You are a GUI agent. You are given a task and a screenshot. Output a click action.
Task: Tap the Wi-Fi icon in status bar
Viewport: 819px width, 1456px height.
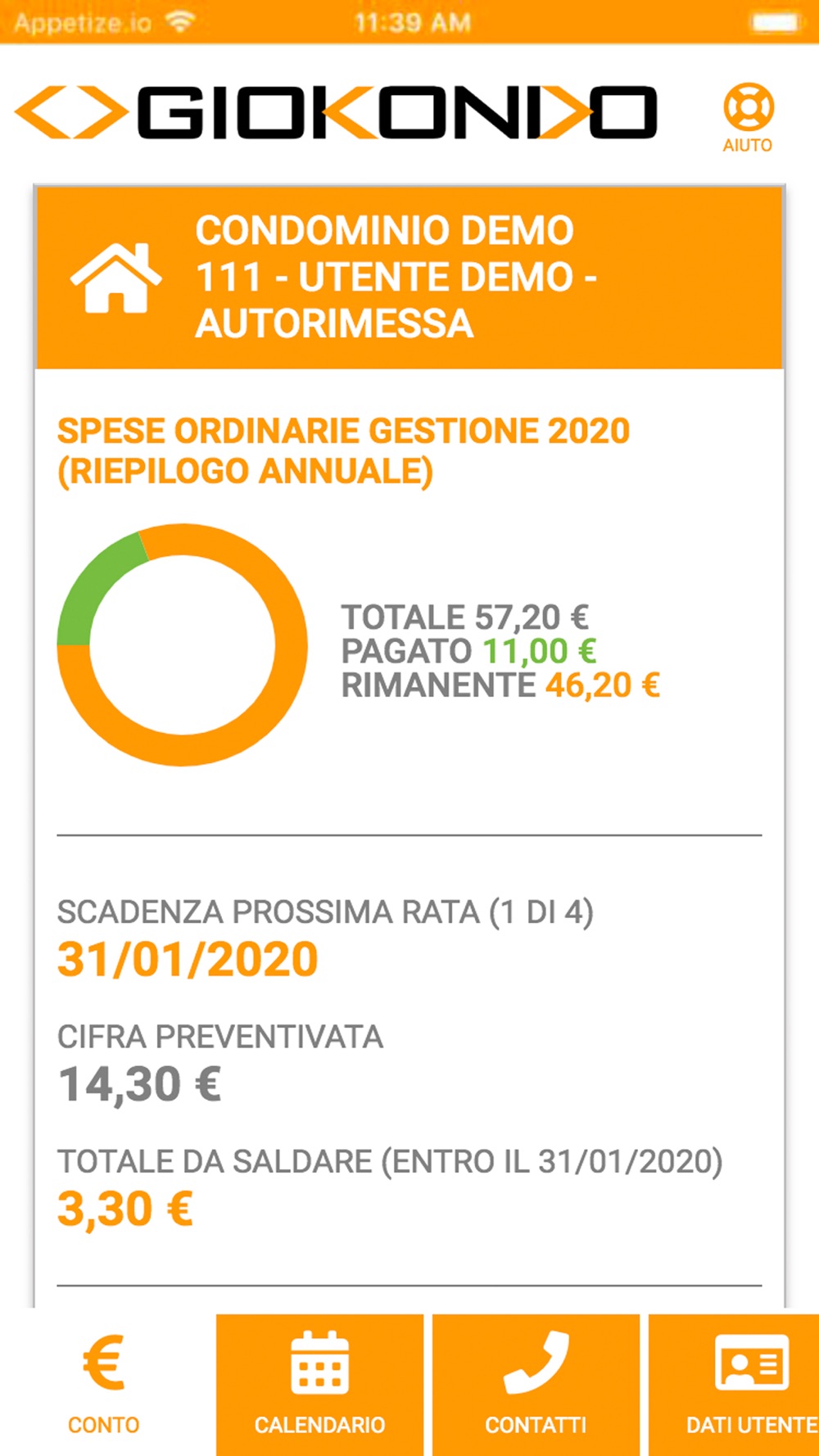[179, 22]
